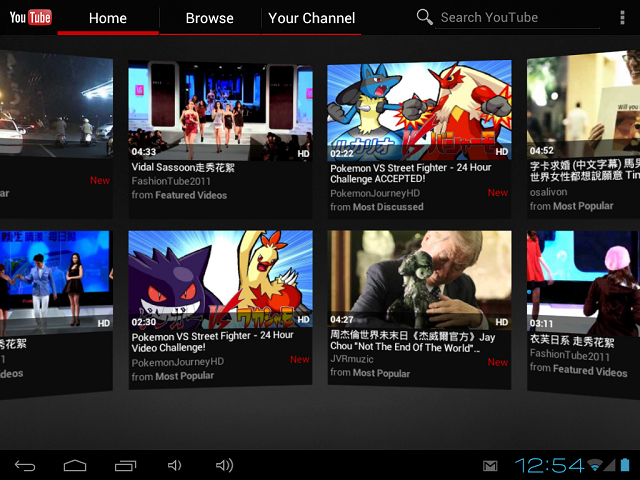Tap 'from Most Popular' under Jay Chou video
The width and height of the screenshot is (640, 480).
pyautogui.click(x=370, y=373)
